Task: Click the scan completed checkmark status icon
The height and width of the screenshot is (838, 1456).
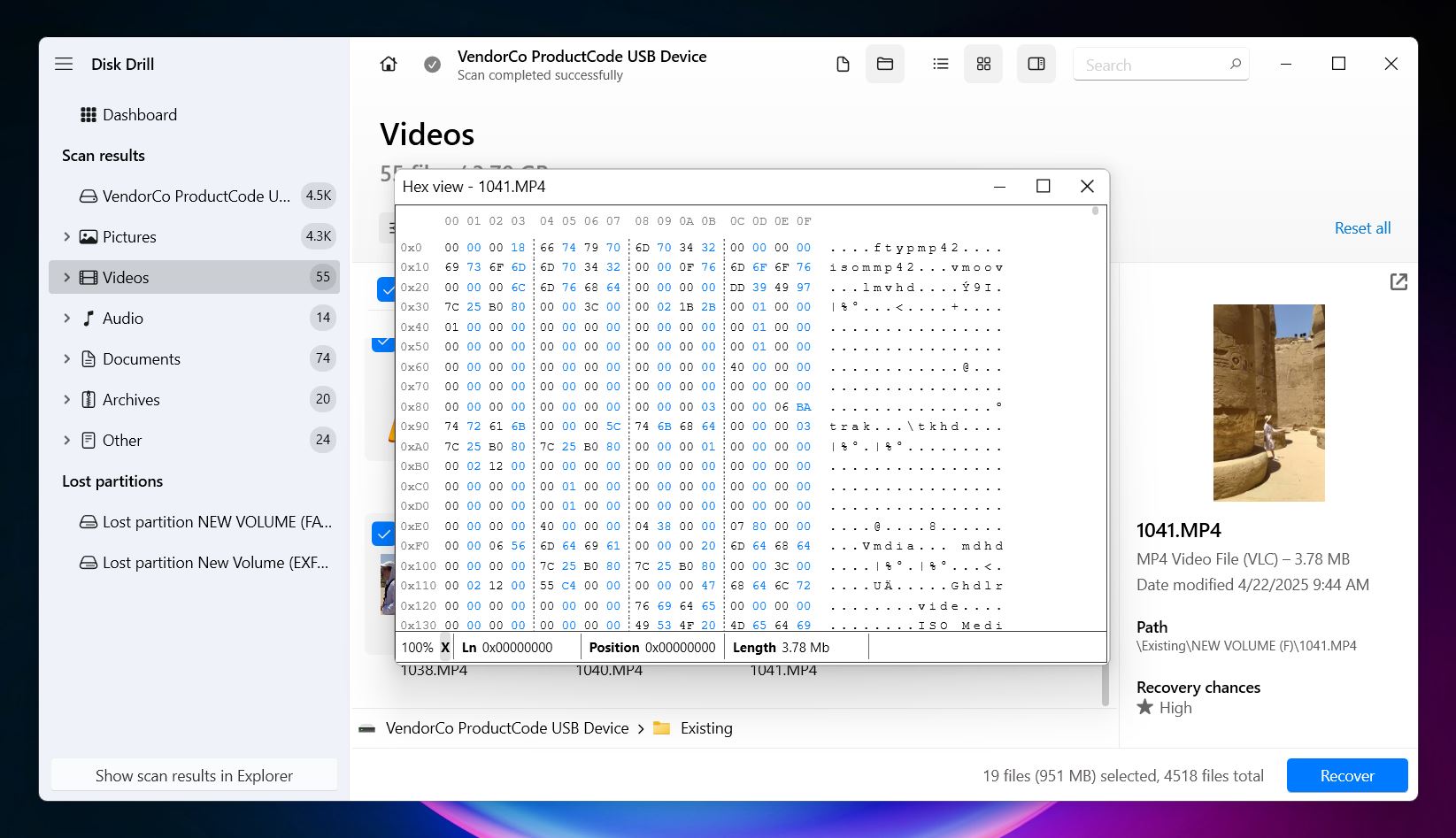Action: (x=432, y=65)
